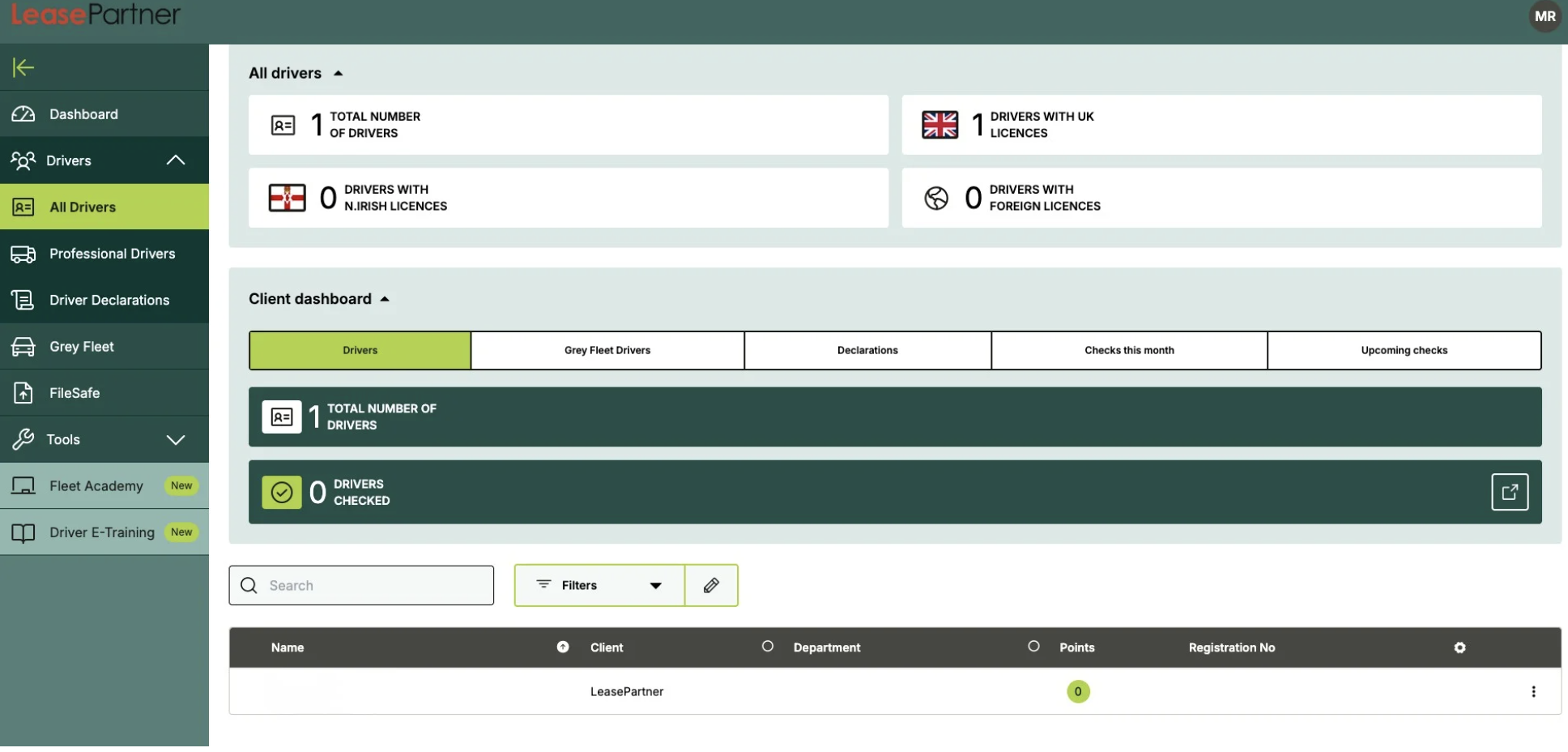Go to Driver Declarations
The image size is (1568, 752).
coord(104,300)
